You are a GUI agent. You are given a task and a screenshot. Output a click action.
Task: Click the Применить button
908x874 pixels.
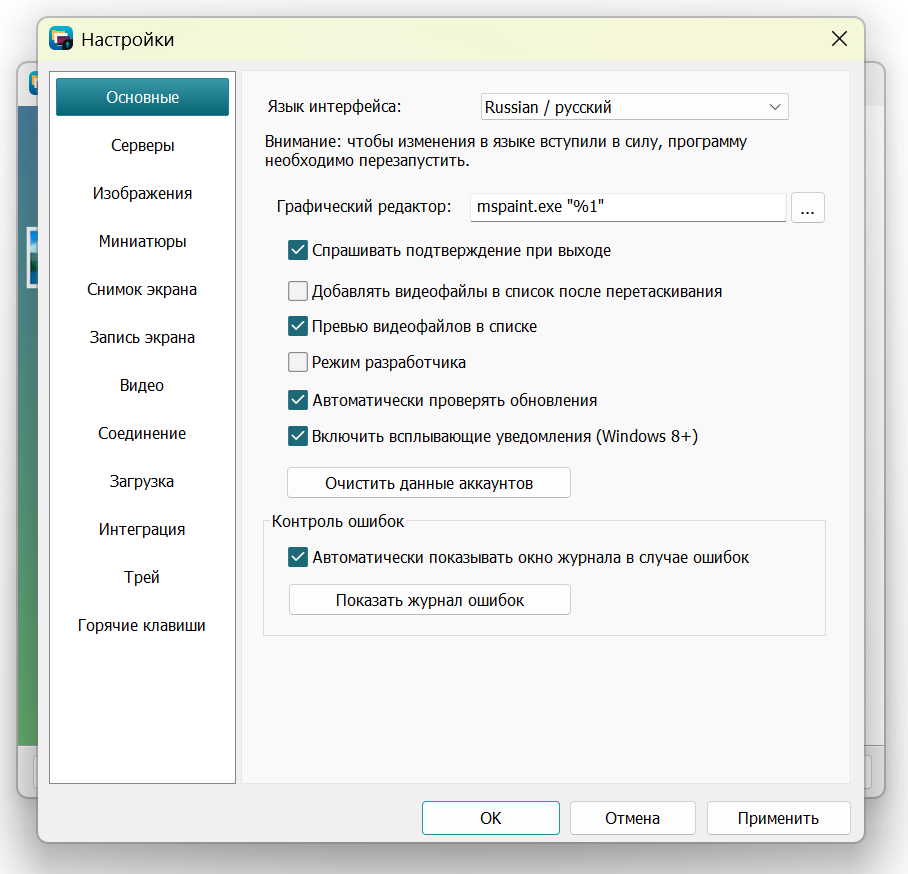tap(778, 818)
